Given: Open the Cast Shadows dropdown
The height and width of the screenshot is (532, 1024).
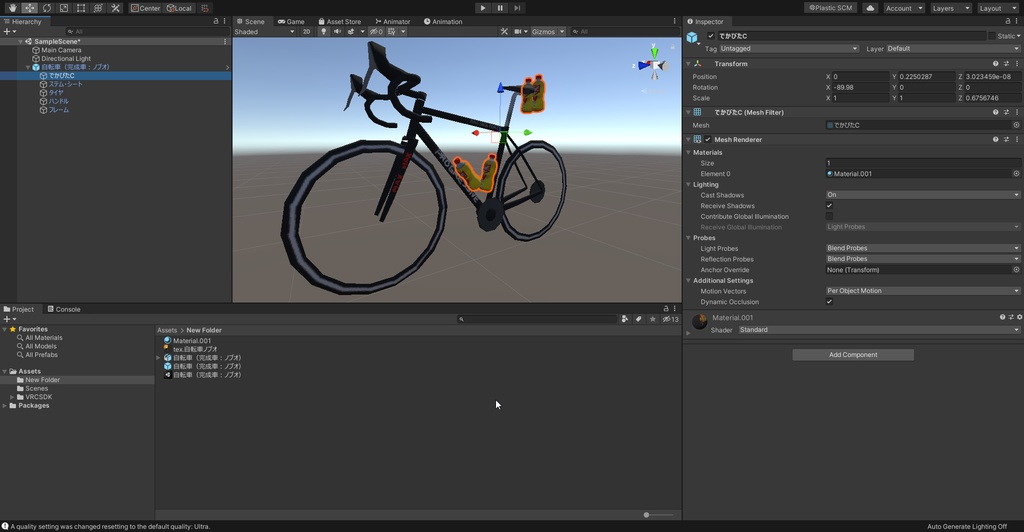Looking at the screenshot, I should tap(923, 195).
